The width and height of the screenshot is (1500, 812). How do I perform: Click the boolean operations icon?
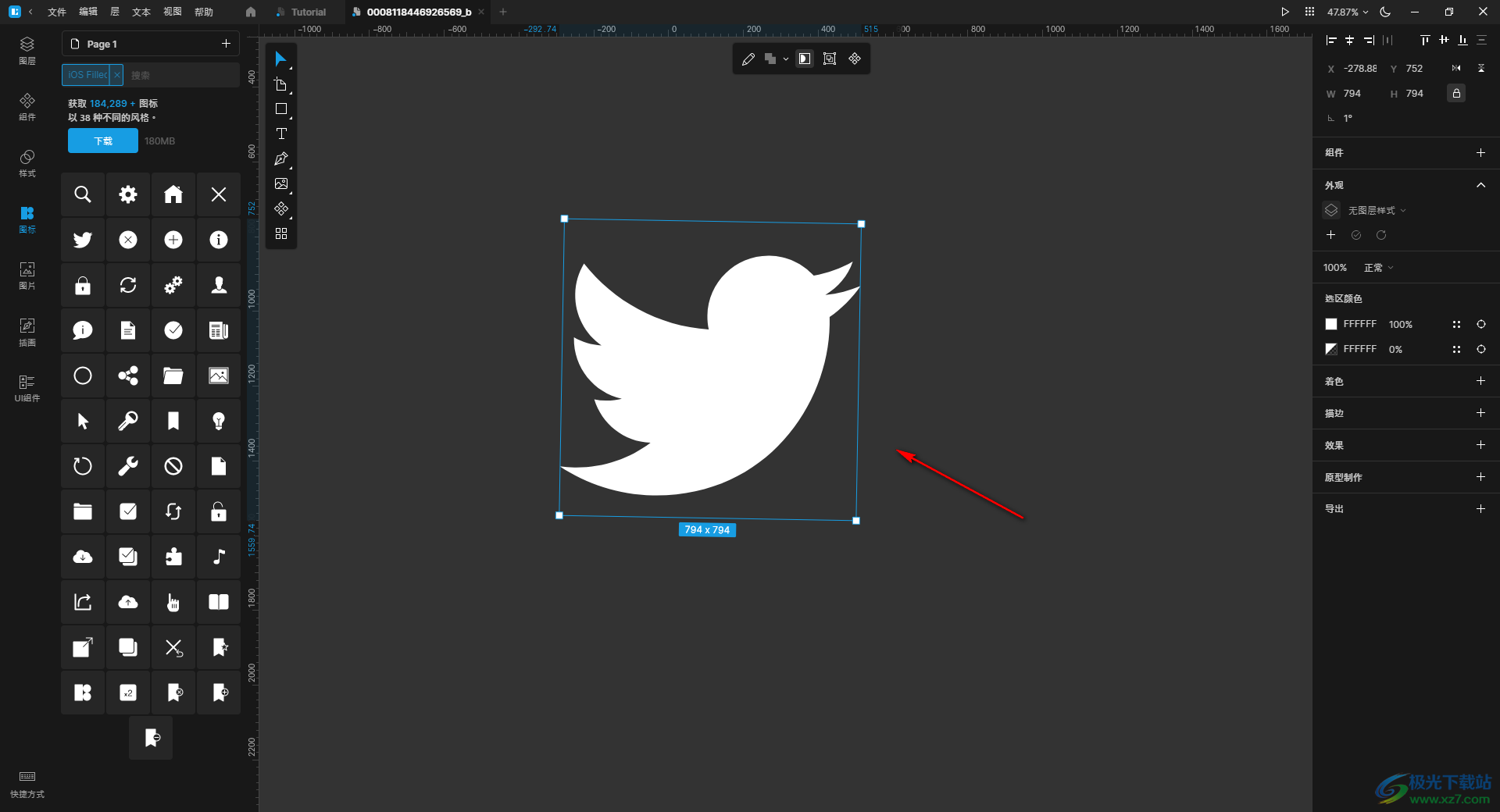[x=770, y=59]
